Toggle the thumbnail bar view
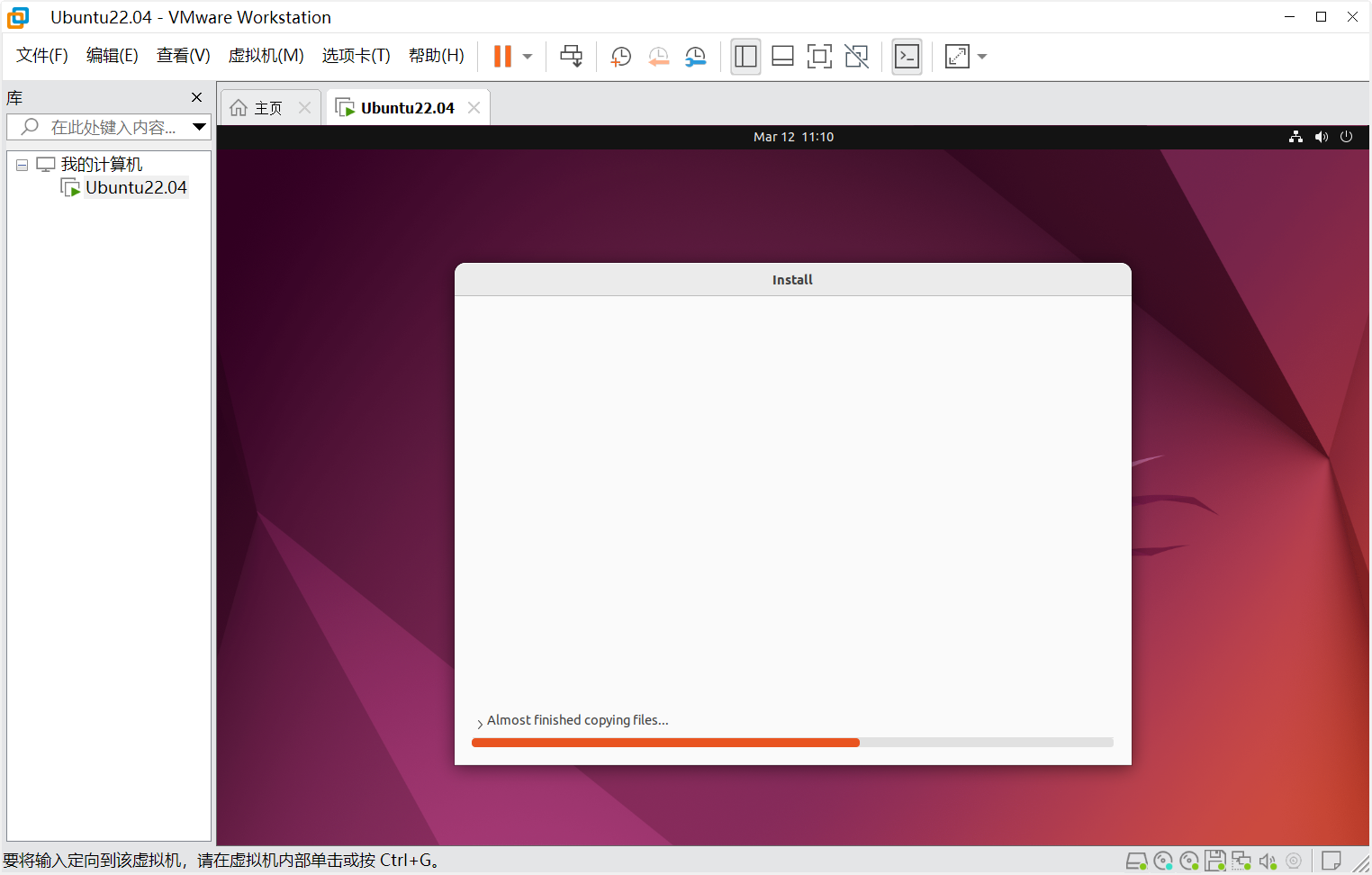Image resolution: width=1372 pixels, height=875 pixels. 782,57
